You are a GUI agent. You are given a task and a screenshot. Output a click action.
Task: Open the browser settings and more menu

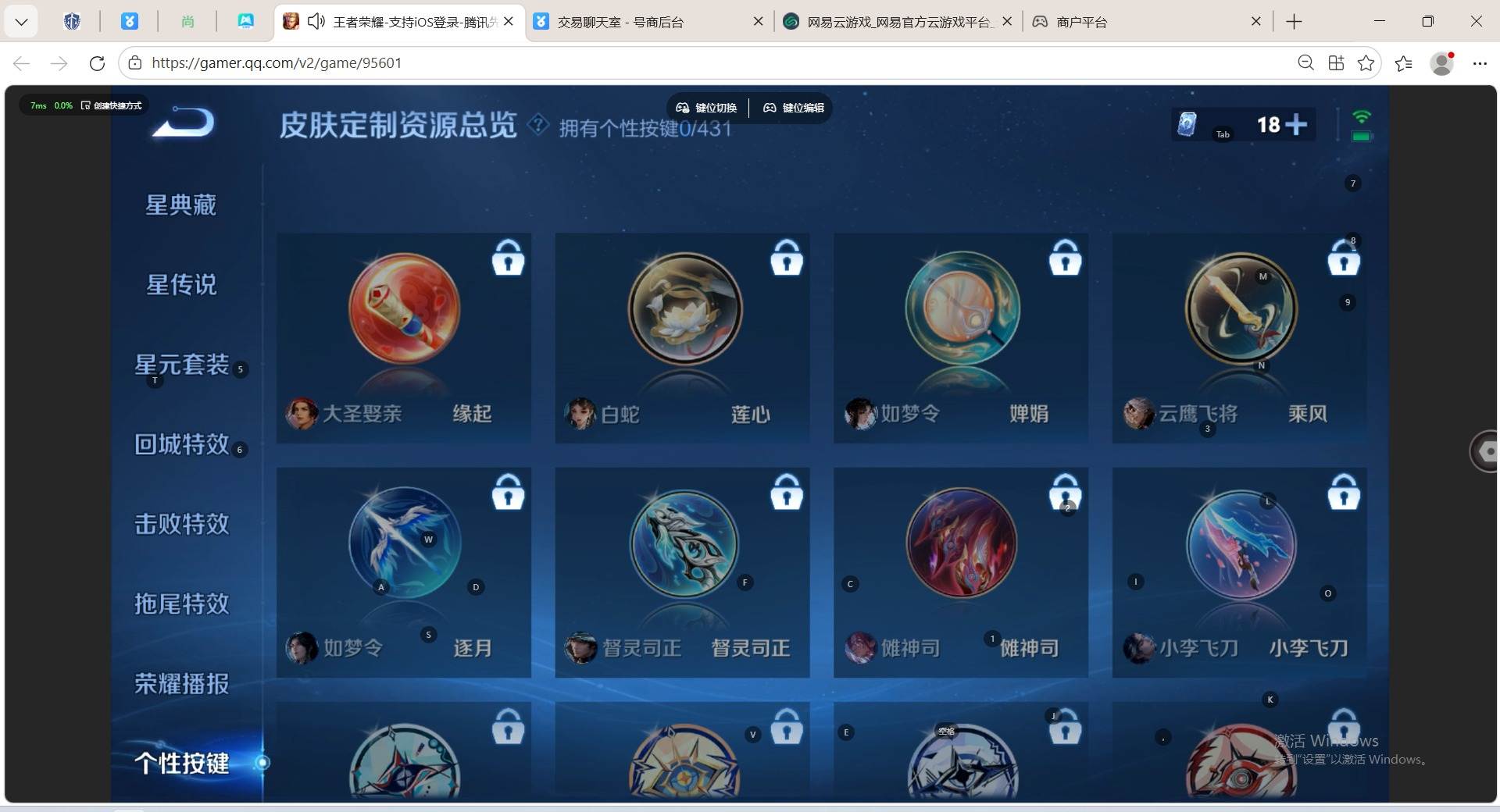(x=1480, y=63)
